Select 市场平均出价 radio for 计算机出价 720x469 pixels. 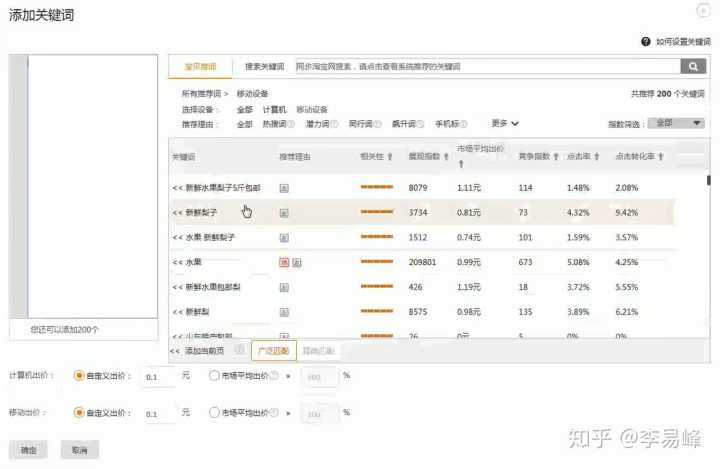pyautogui.click(x=214, y=376)
